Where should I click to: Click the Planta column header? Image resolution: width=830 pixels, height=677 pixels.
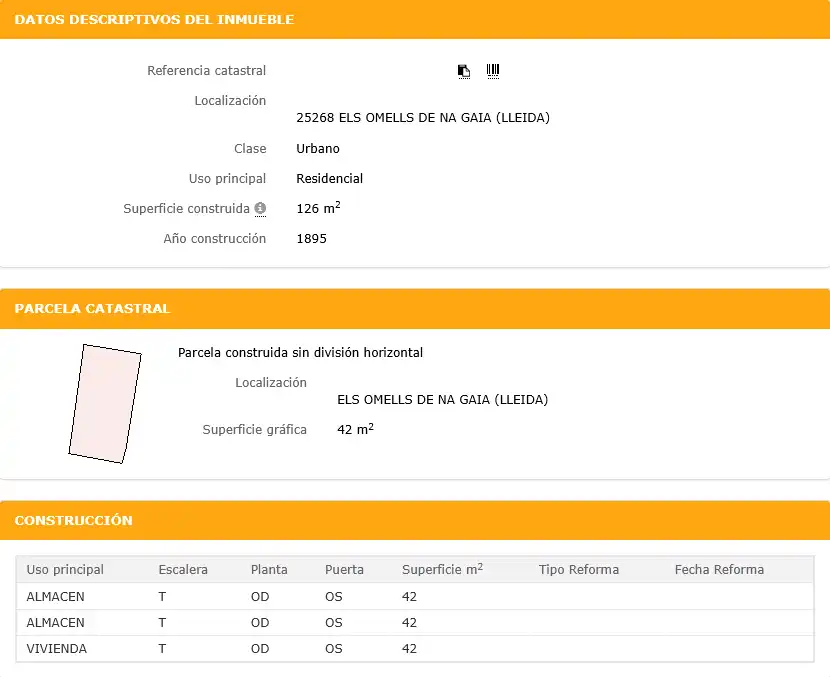point(269,570)
